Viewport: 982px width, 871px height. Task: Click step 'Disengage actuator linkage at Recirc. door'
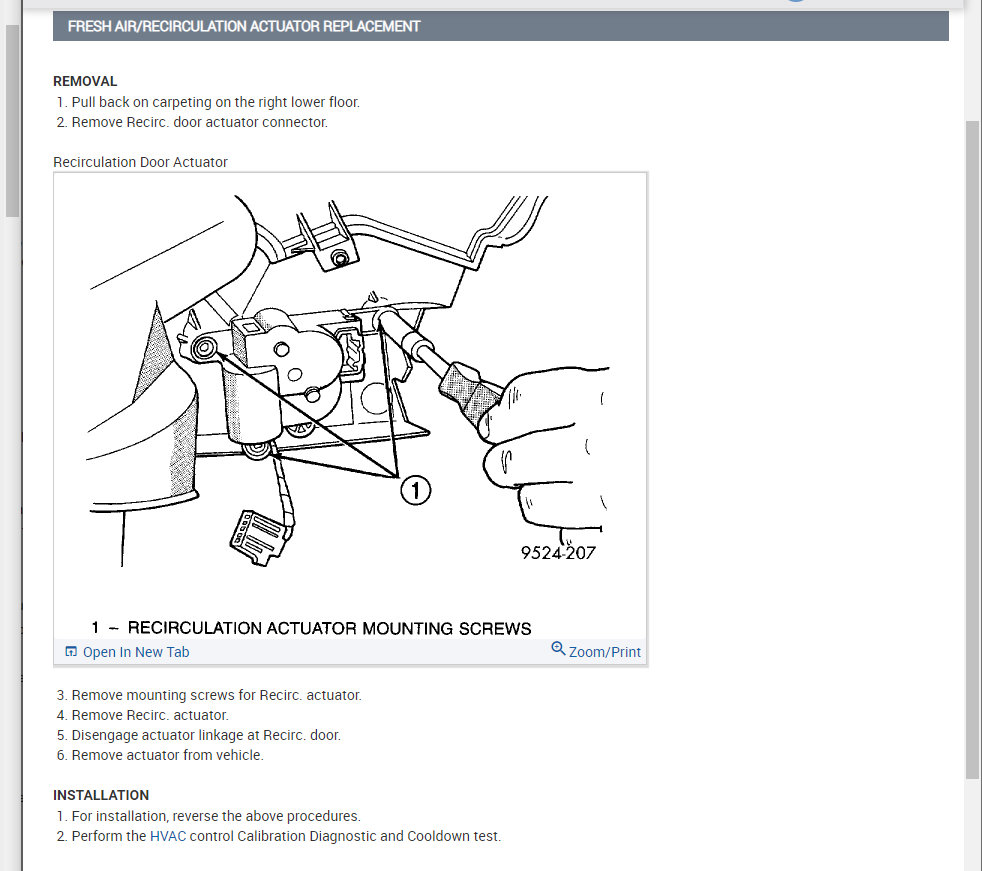coord(206,735)
